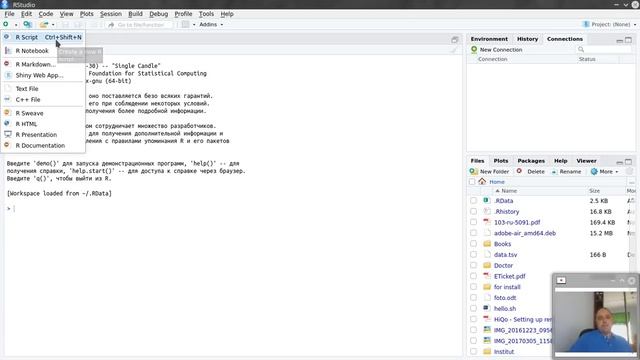Open the Addins dropdown
This screenshot has height=360, width=640.
pyautogui.click(x=211, y=24)
